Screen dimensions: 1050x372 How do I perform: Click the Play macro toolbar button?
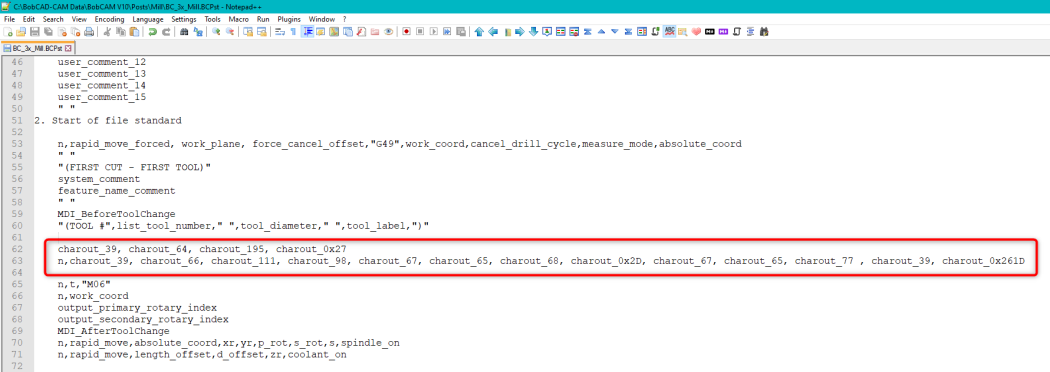(433, 31)
